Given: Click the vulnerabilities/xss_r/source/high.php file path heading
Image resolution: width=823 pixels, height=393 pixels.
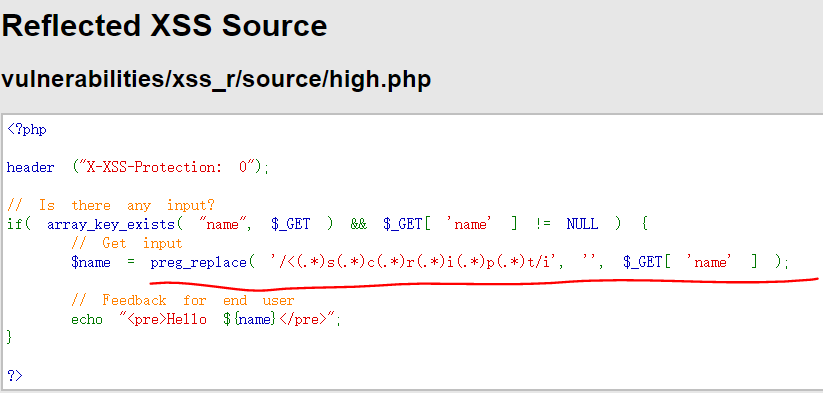Looking at the screenshot, I should (x=216, y=79).
